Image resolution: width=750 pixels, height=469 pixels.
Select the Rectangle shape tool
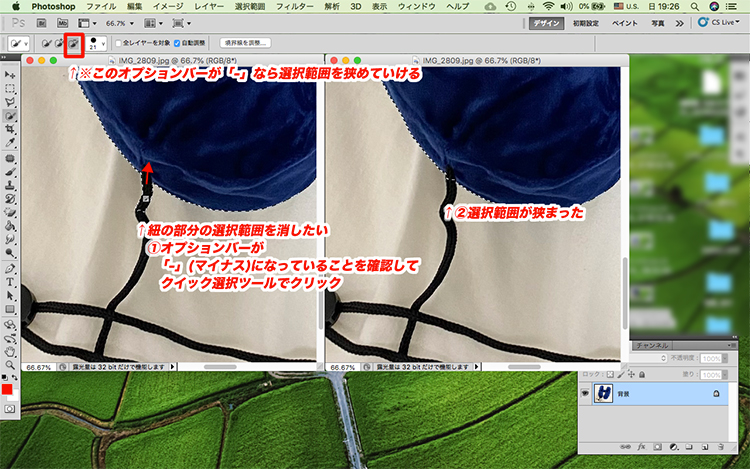[x=10, y=309]
